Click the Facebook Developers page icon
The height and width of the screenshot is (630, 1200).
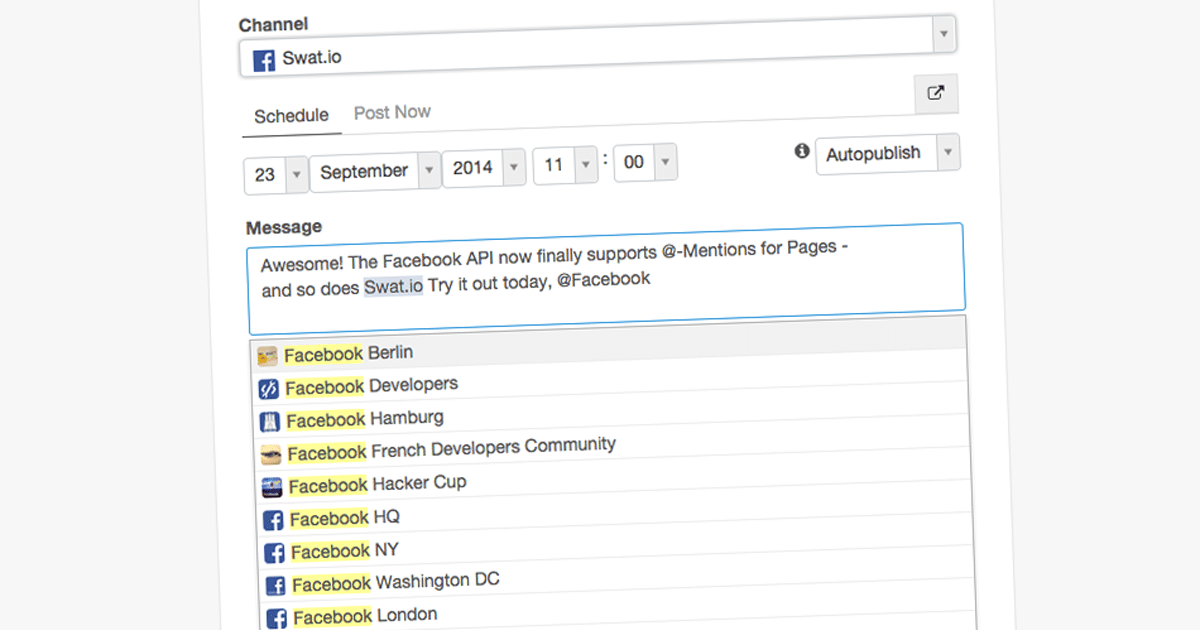point(268,388)
